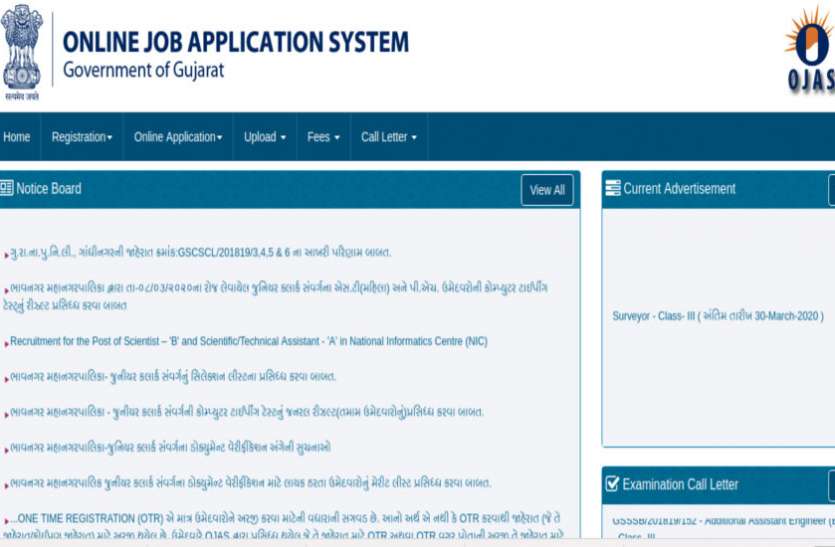Viewport: 835px width, 547px height.
Task: Open GSCSCL/201819/3,4,5 & 6 result notice
Action: click(x=200, y=252)
